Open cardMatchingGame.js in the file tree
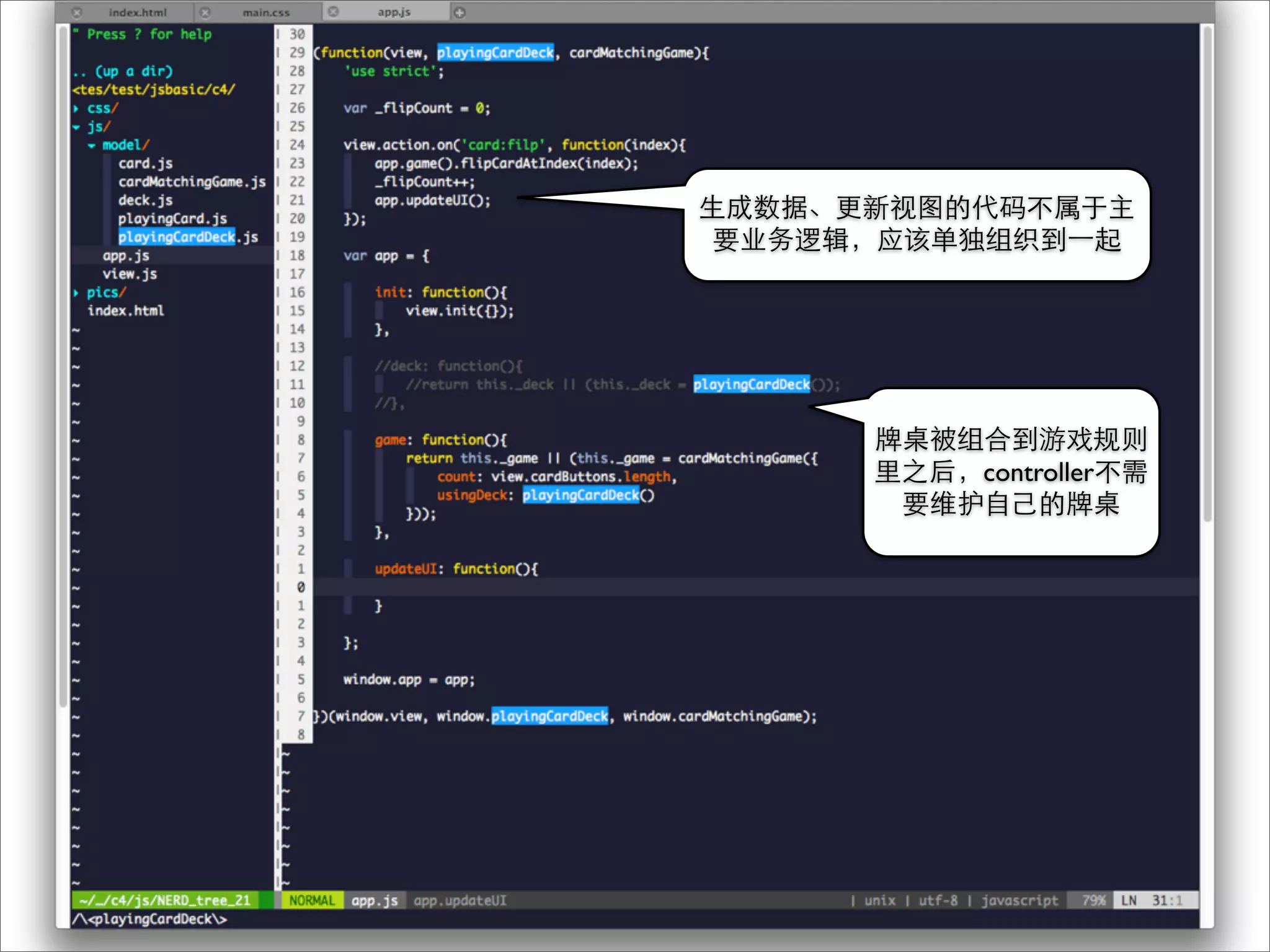Viewport: 1270px width, 952px height. [192, 182]
